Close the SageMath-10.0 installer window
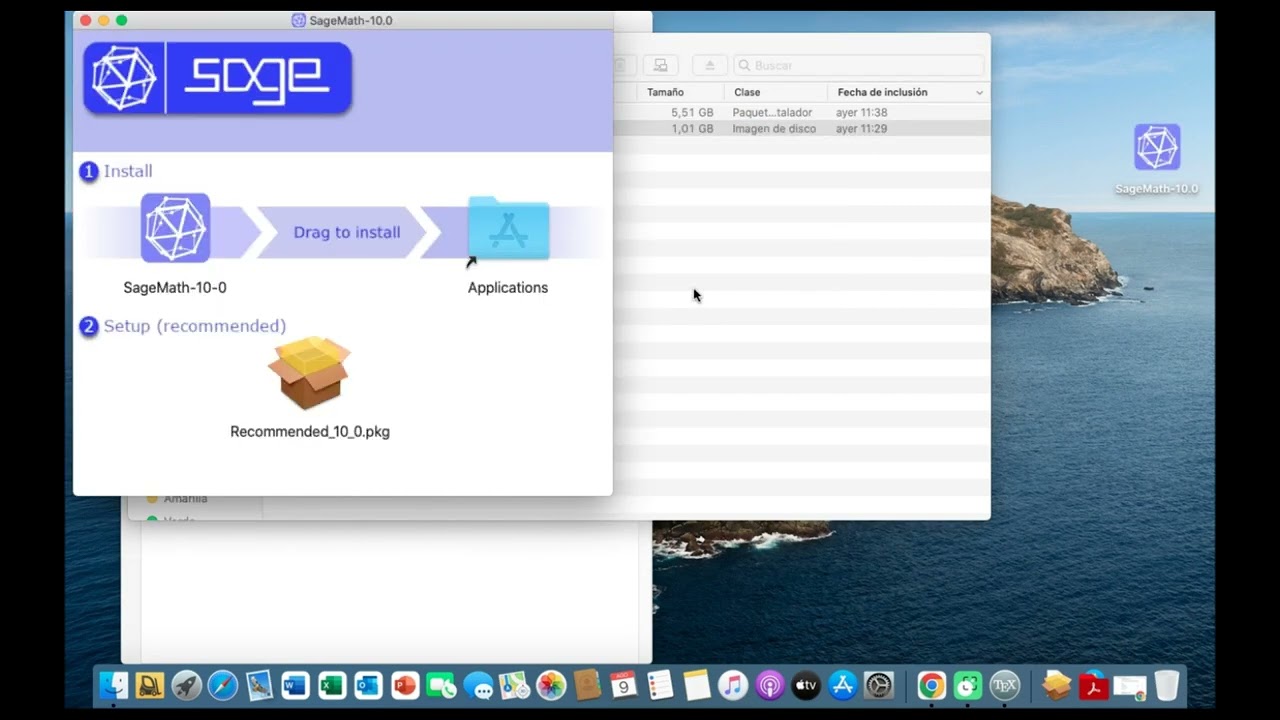Image resolution: width=1280 pixels, height=720 pixels. click(x=86, y=20)
